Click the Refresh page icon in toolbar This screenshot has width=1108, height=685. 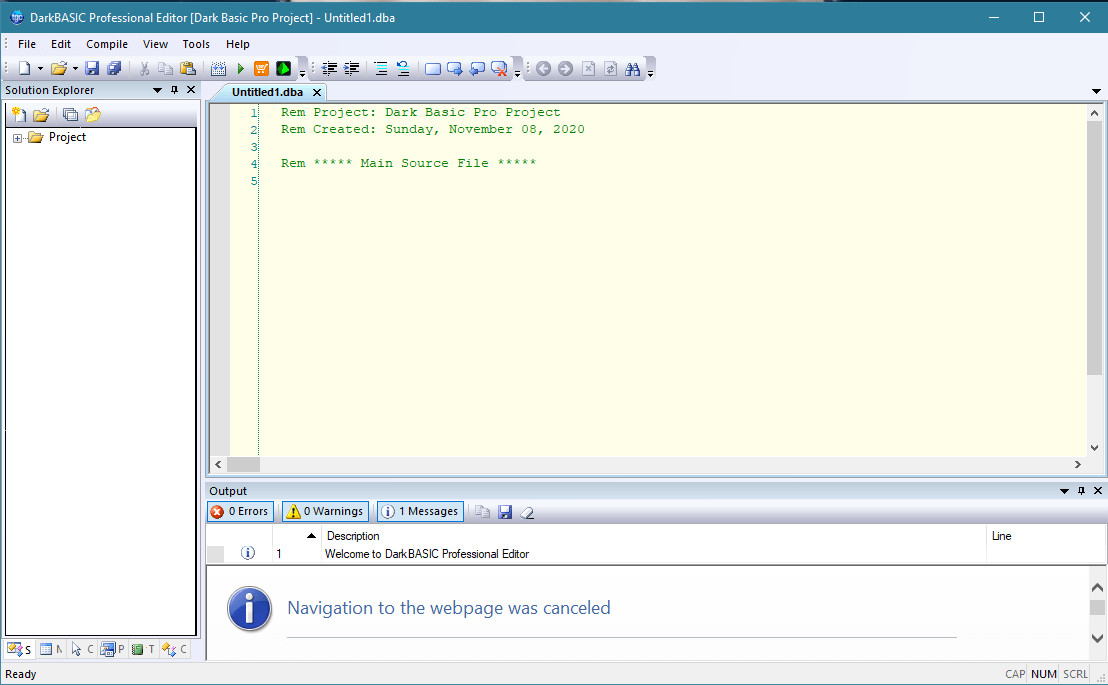[611, 69]
